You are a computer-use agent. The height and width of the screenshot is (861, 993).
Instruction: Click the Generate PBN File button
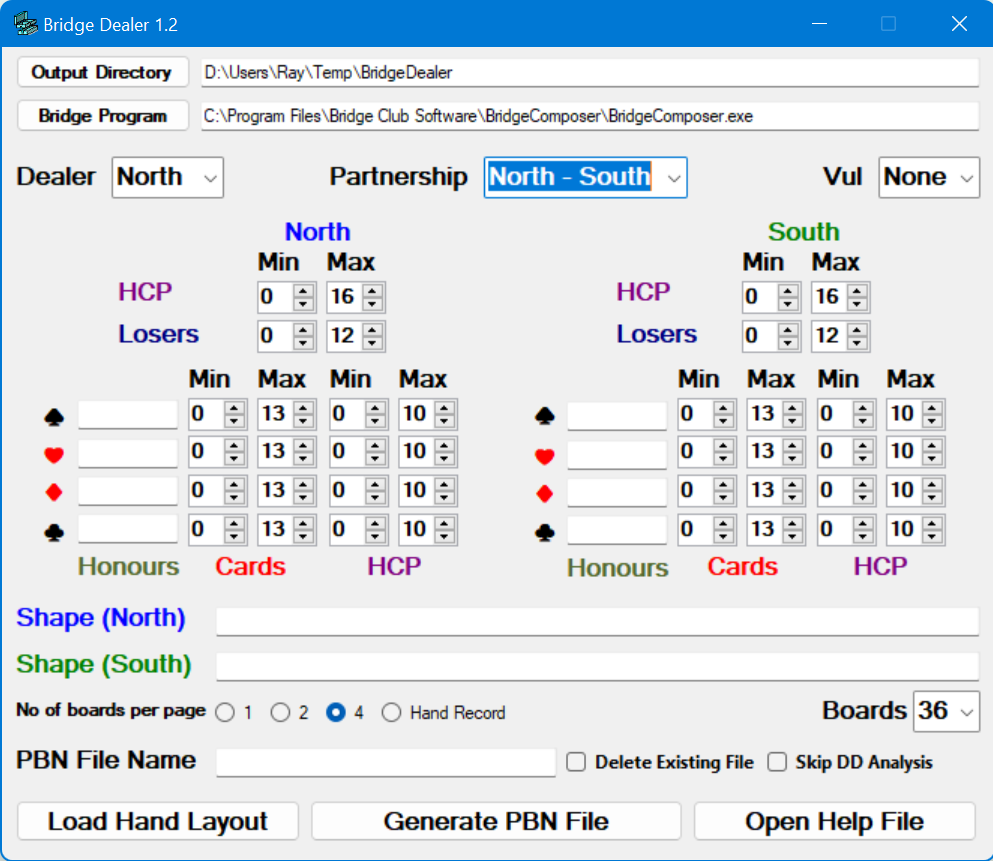pos(496,820)
